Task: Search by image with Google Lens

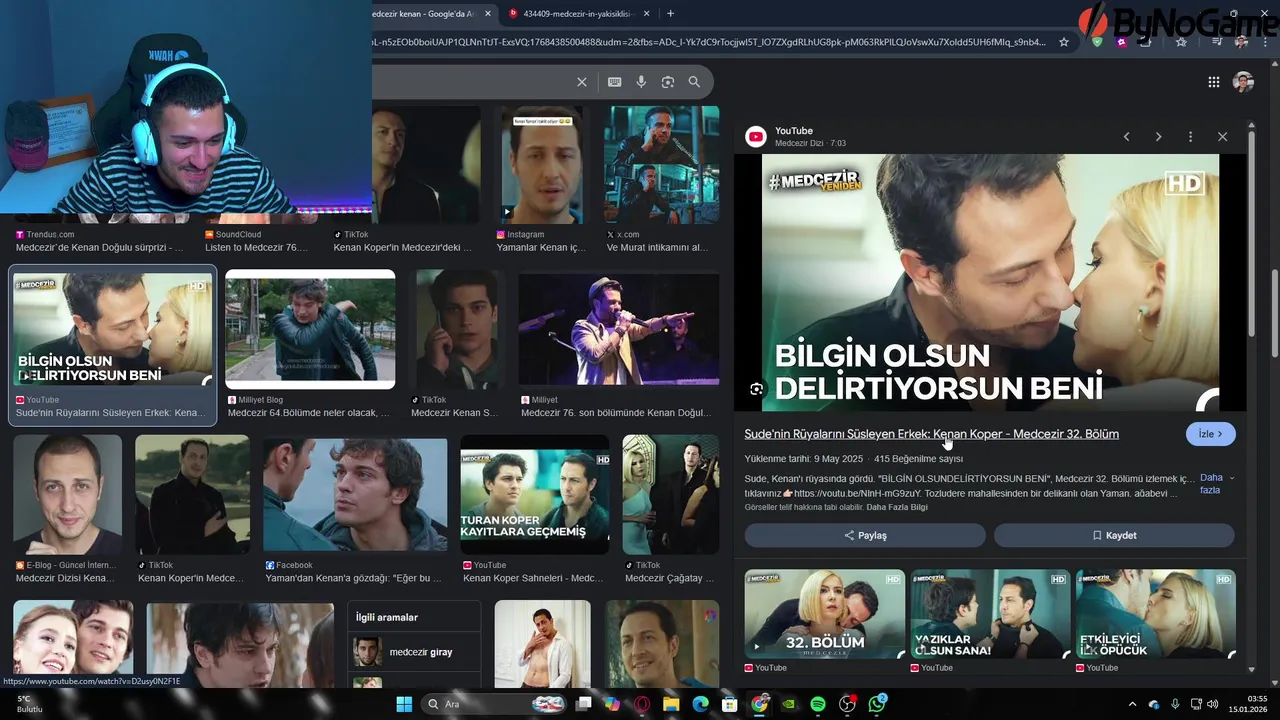Action: (x=668, y=82)
